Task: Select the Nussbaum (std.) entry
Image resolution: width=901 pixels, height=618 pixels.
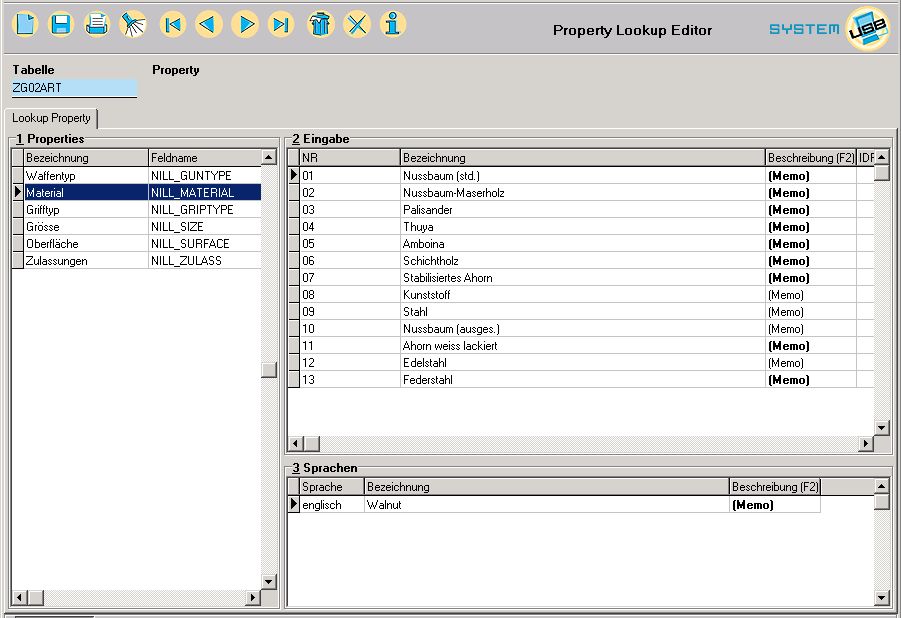Action: click(x=581, y=175)
